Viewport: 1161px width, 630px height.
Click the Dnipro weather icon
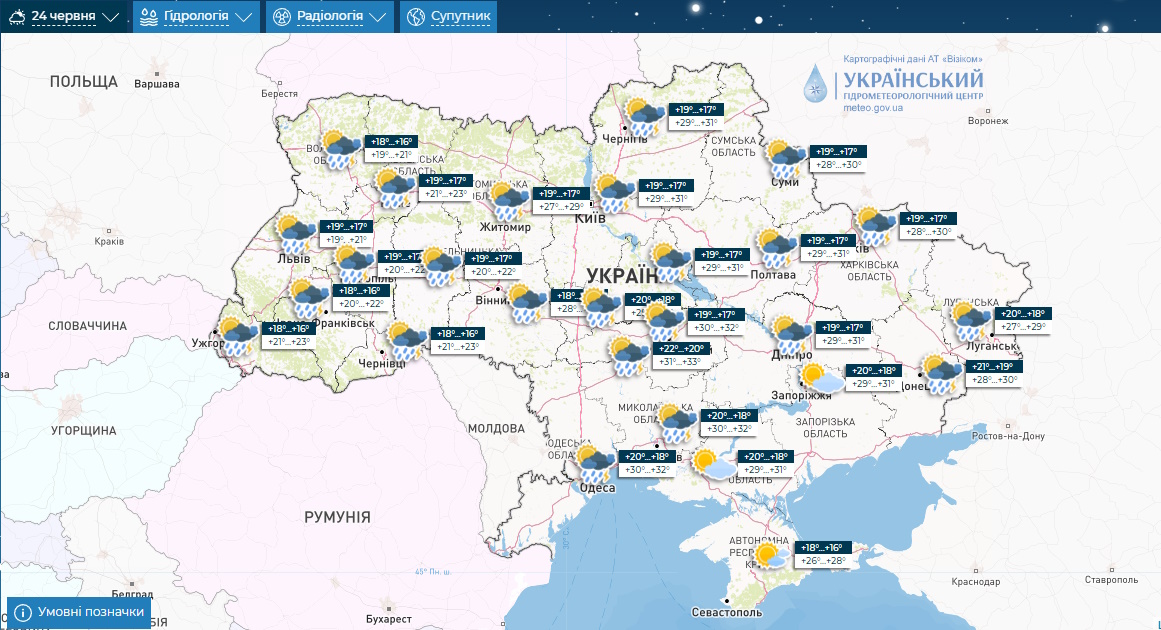point(791,334)
